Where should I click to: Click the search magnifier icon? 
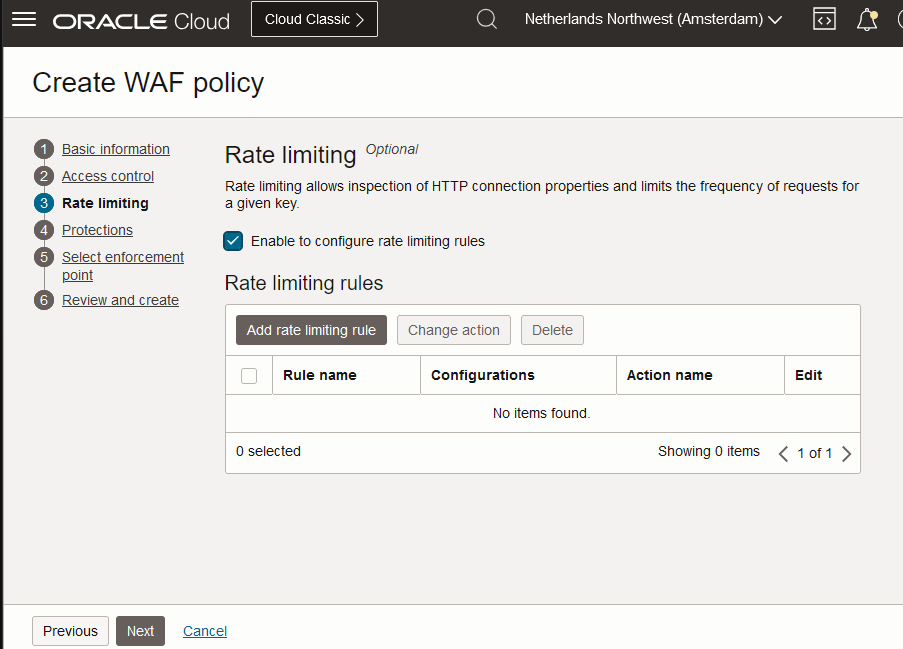tap(487, 20)
